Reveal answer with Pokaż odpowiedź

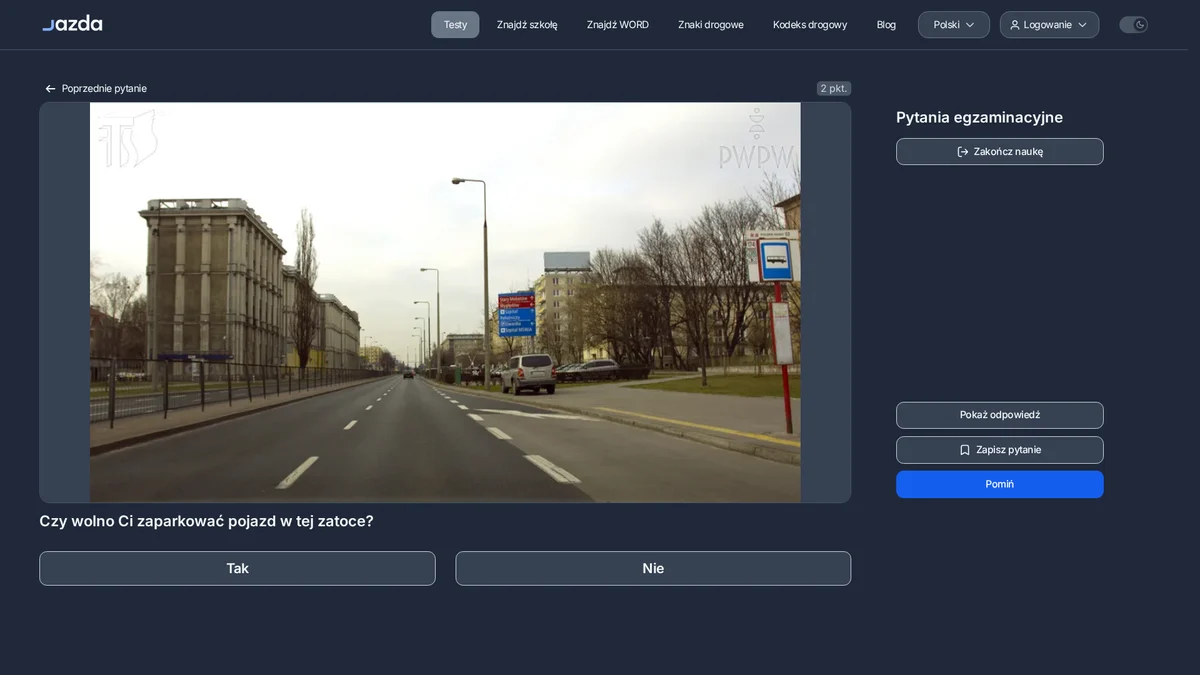pyautogui.click(x=1000, y=415)
